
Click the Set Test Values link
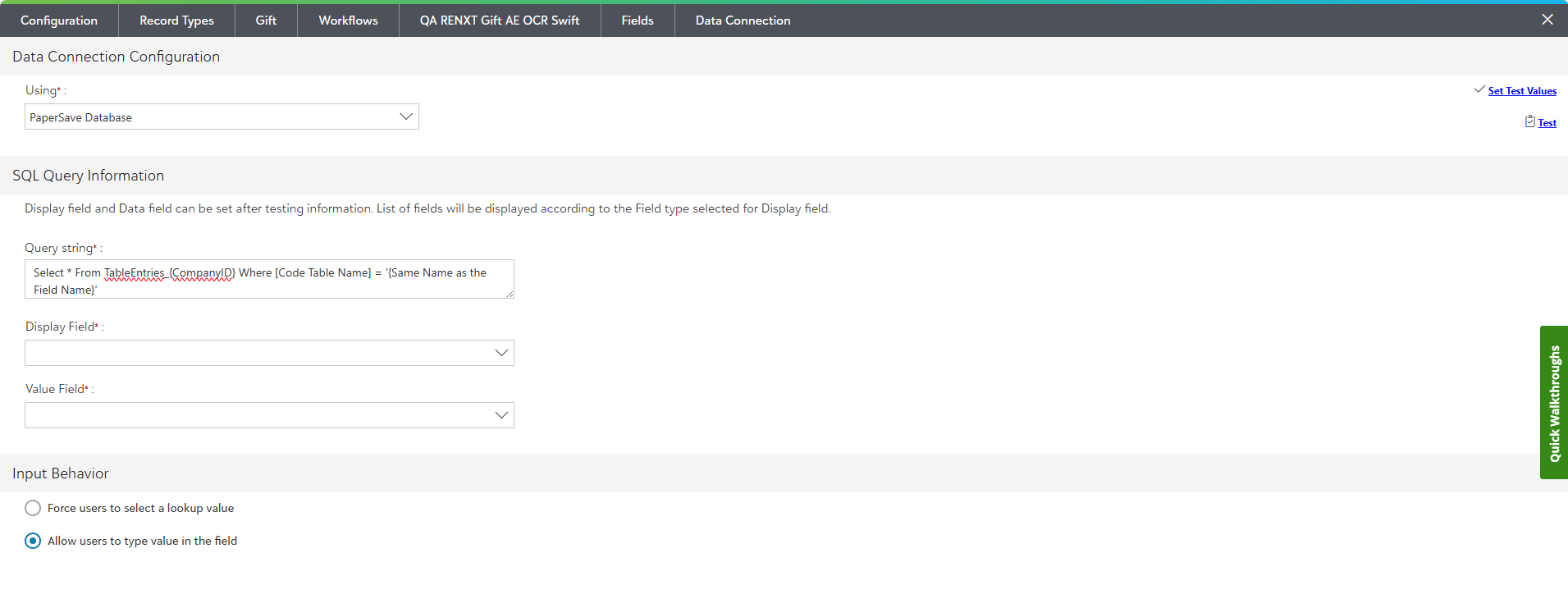[1522, 91]
